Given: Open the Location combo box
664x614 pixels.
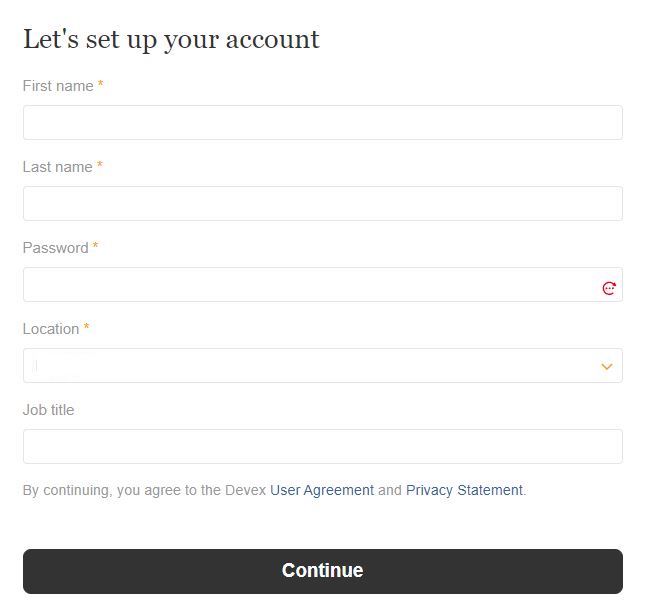Looking at the screenshot, I should [323, 365].
